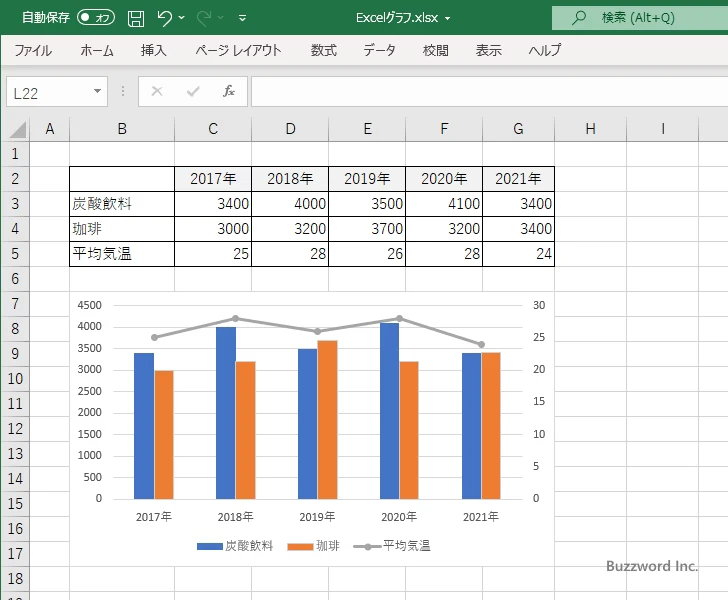The image size is (728, 600).
Task: Select row 6 header
Action: [15, 279]
